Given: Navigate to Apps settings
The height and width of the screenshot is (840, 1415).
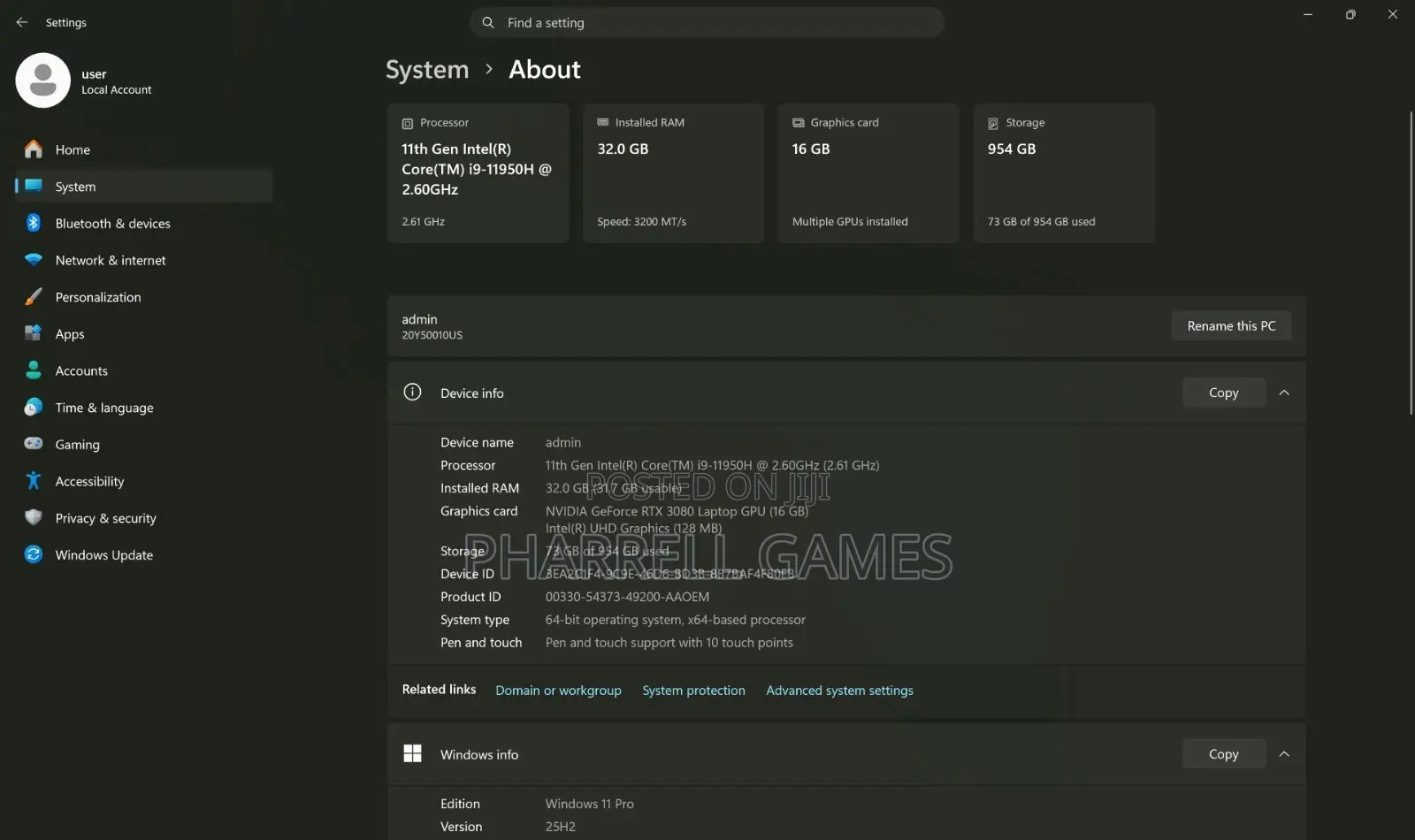Looking at the screenshot, I should pos(144,334).
